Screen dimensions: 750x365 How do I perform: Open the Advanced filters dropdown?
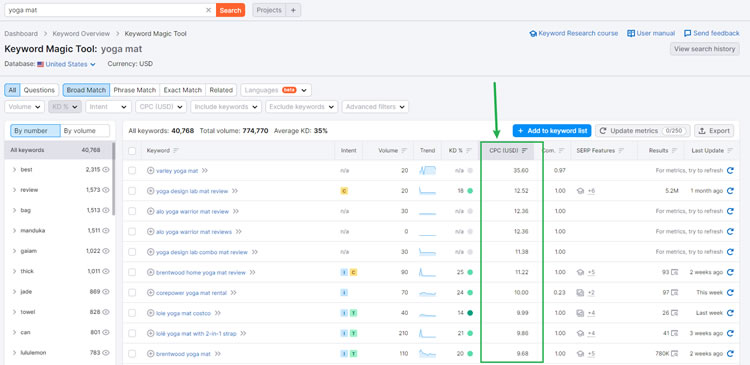point(375,107)
